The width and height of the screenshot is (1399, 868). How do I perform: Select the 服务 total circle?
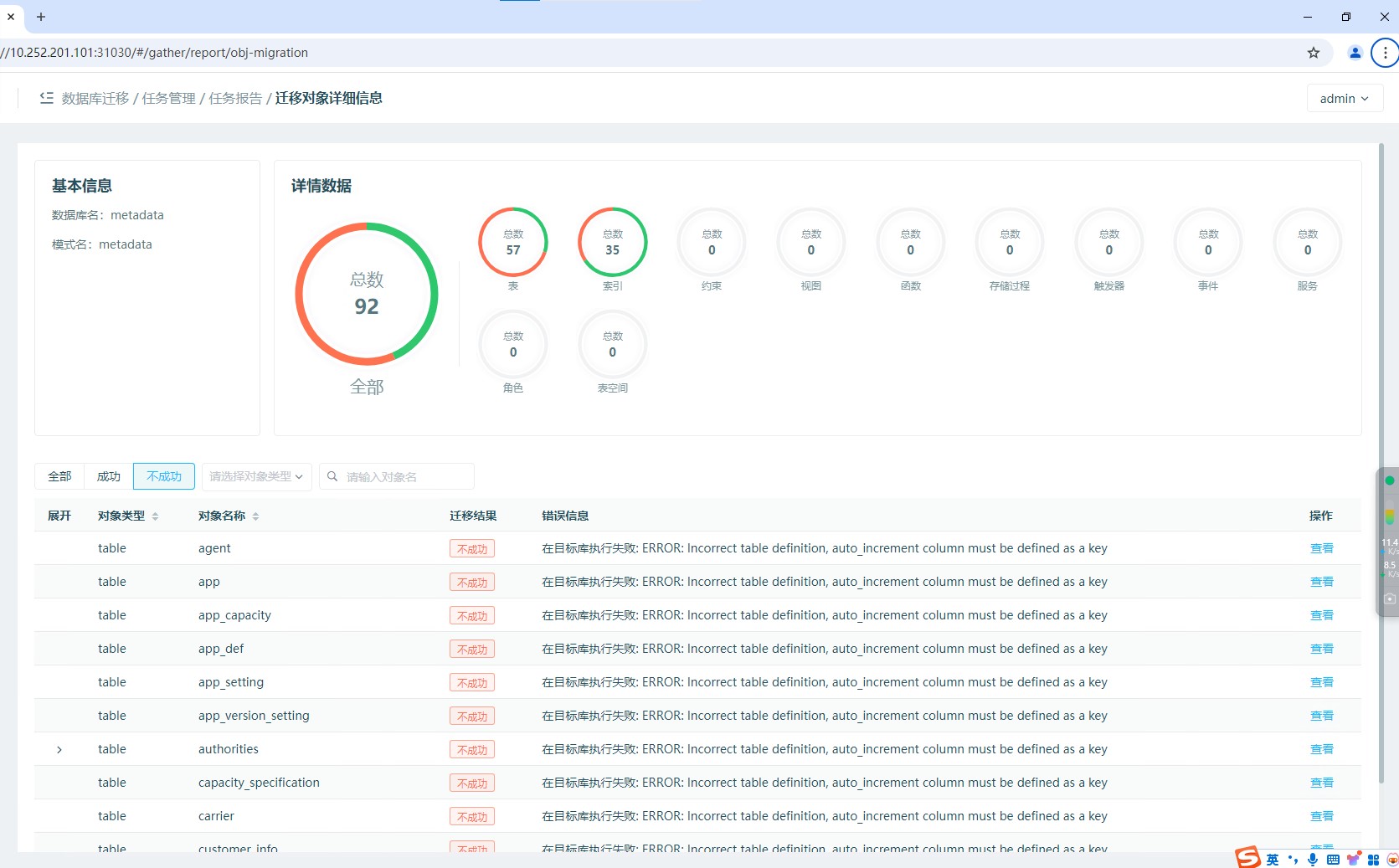click(x=1308, y=242)
